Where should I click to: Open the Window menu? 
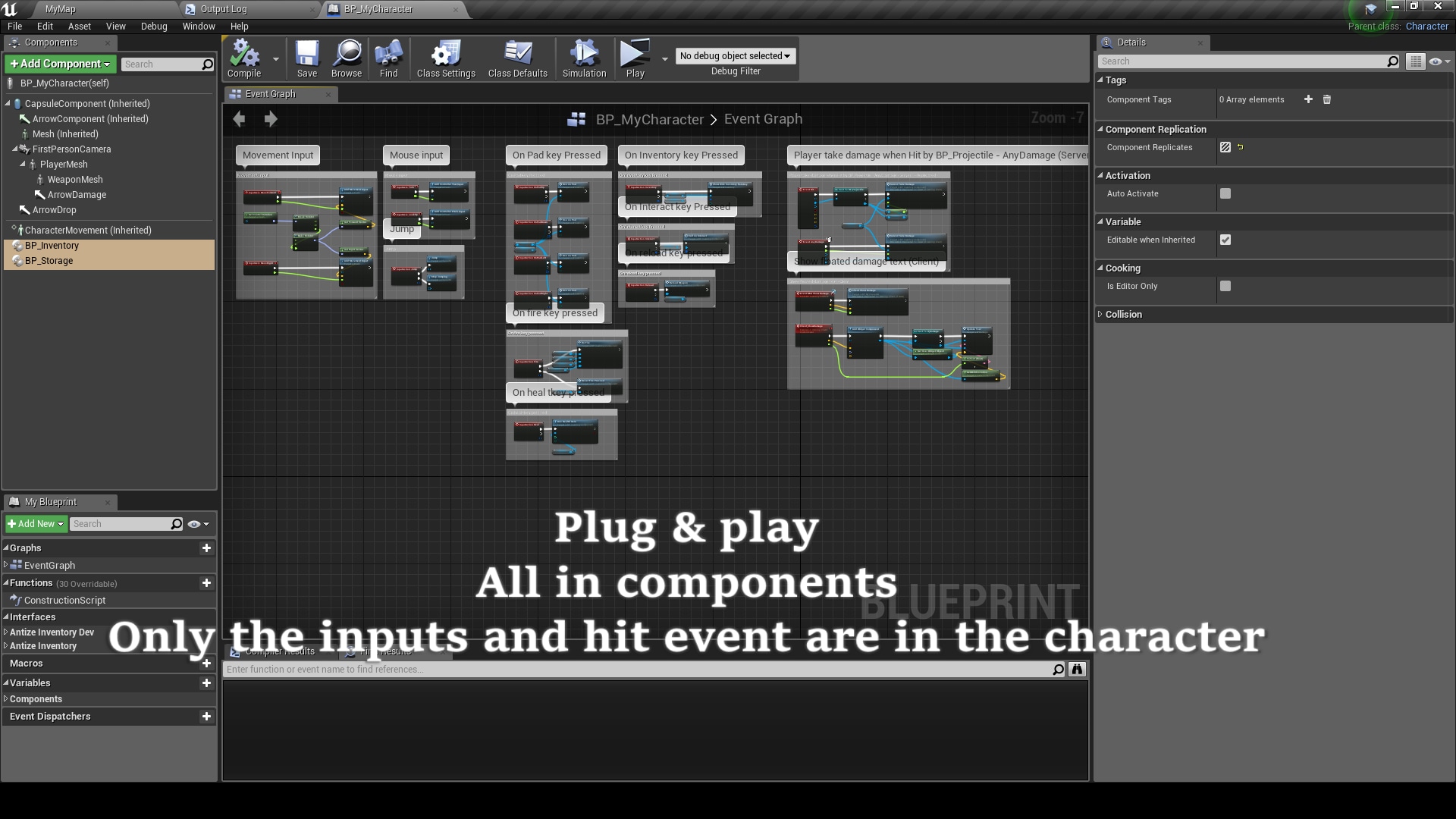[x=198, y=26]
